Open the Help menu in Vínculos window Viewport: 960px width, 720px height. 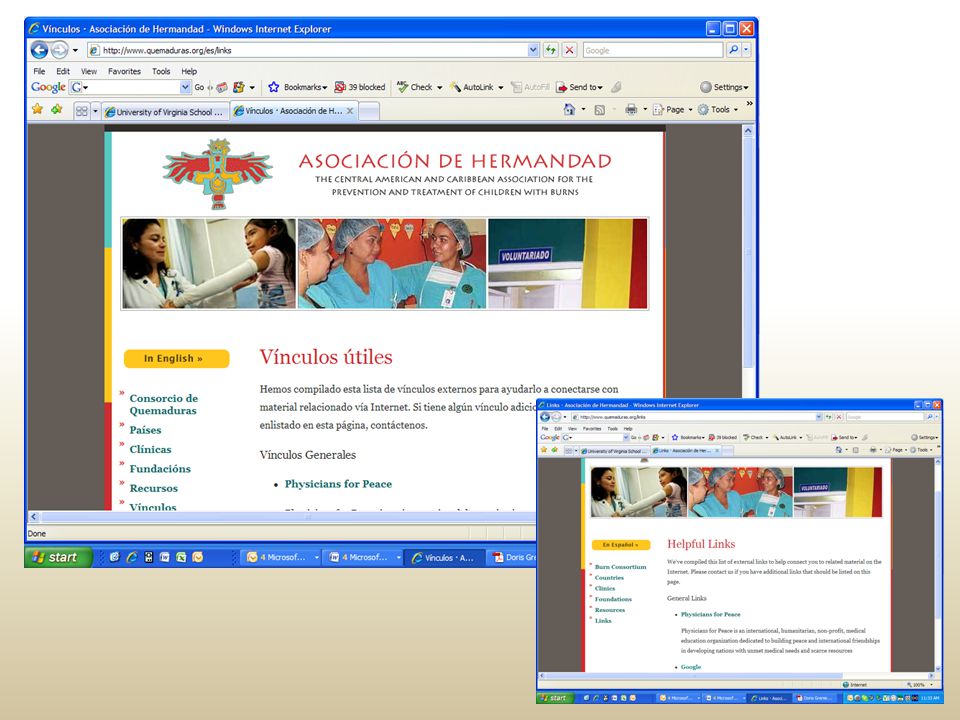(x=189, y=71)
